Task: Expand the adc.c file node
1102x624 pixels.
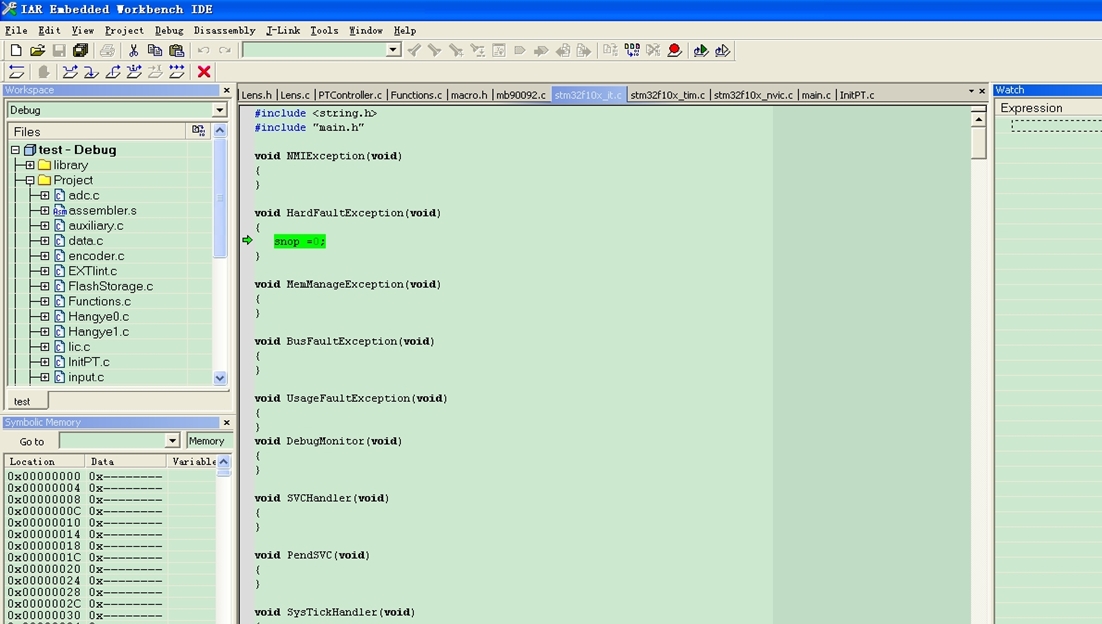Action: click(44, 195)
